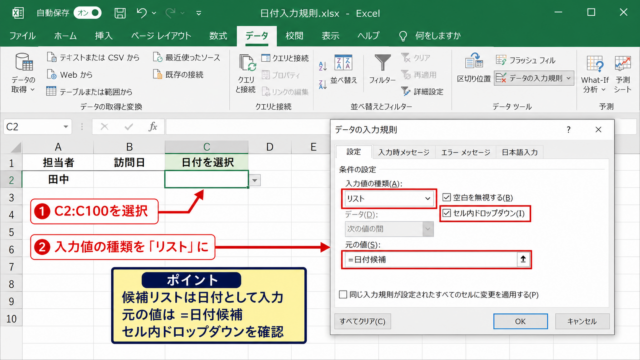Confirm with the OK button
This screenshot has height=360, width=640.
pyautogui.click(x=520, y=321)
